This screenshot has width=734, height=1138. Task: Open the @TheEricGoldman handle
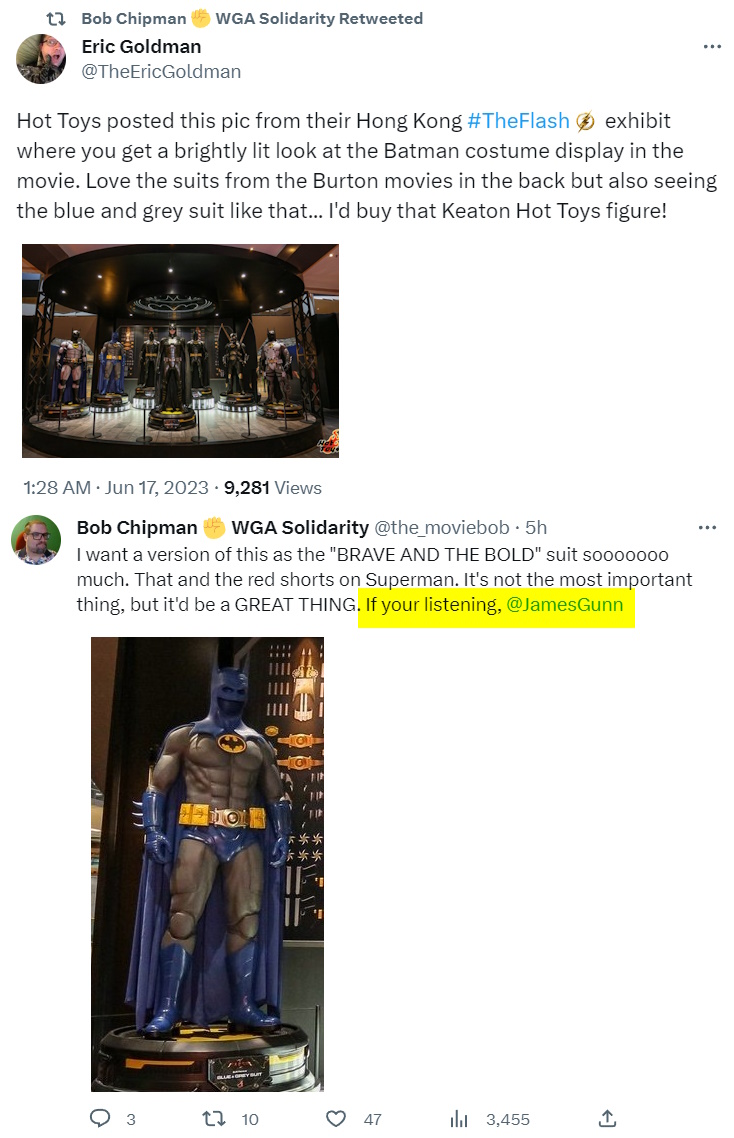tap(161, 72)
